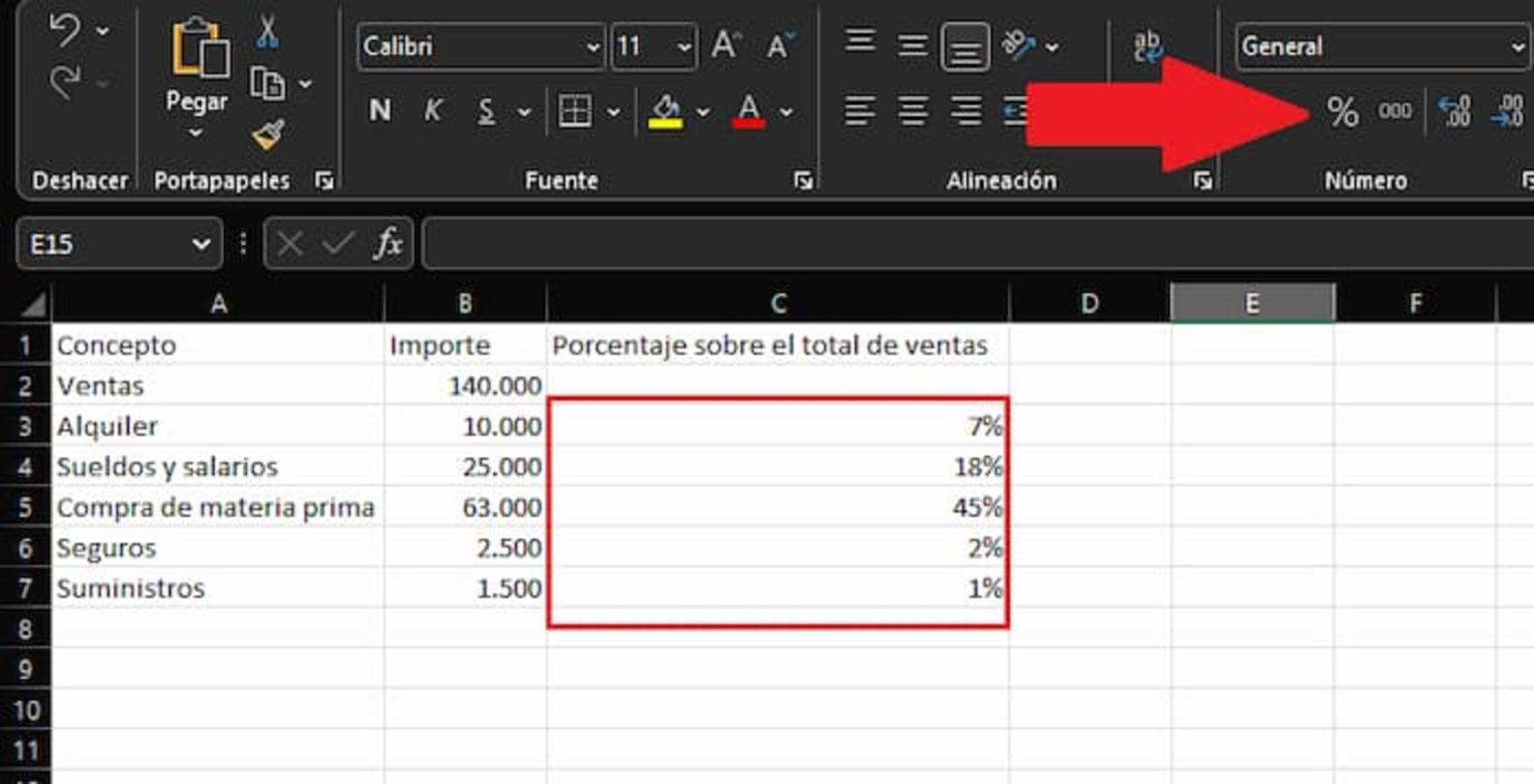The width and height of the screenshot is (1534, 784).
Task: Open fill color palette dropdown arrow
Action: (x=702, y=112)
